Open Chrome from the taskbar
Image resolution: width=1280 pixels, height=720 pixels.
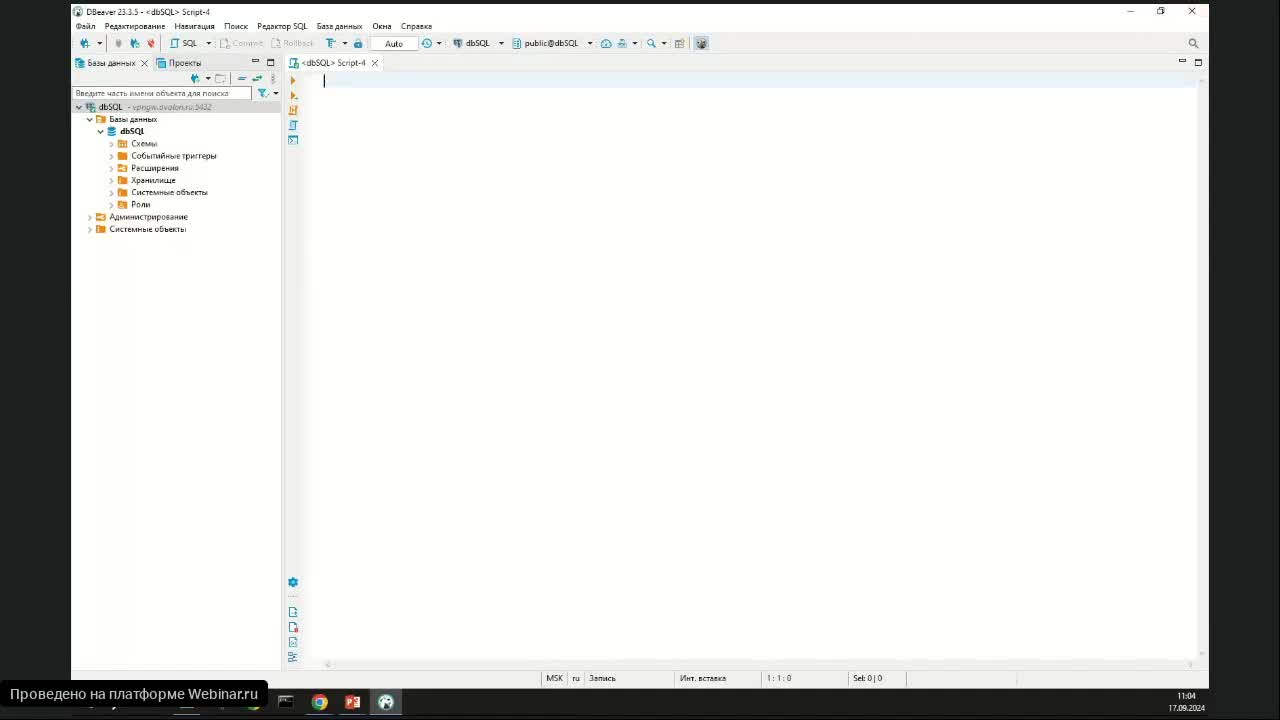tap(319, 702)
